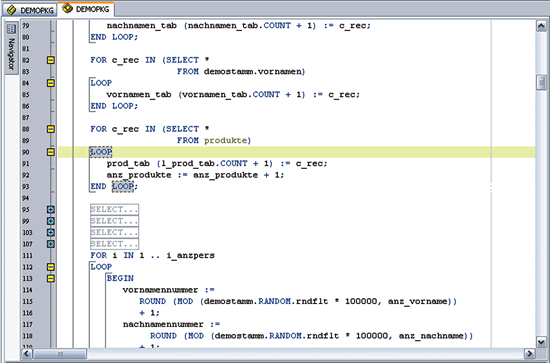Click the collapsed SELECT... box on line 107

coord(114,244)
